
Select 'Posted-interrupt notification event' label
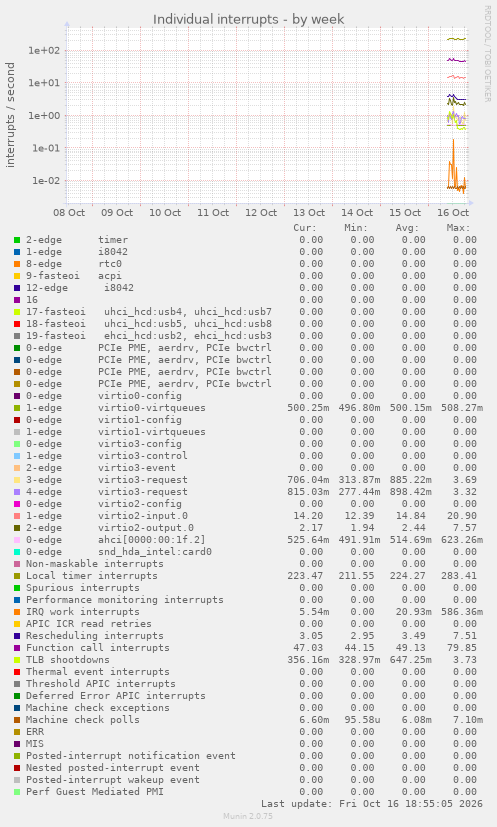pyautogui.click(x=131, y=756)
